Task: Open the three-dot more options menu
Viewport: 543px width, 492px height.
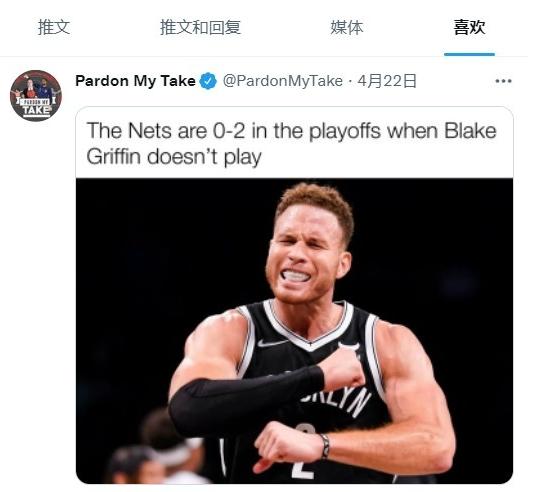Action: click(x=503, y=81)
